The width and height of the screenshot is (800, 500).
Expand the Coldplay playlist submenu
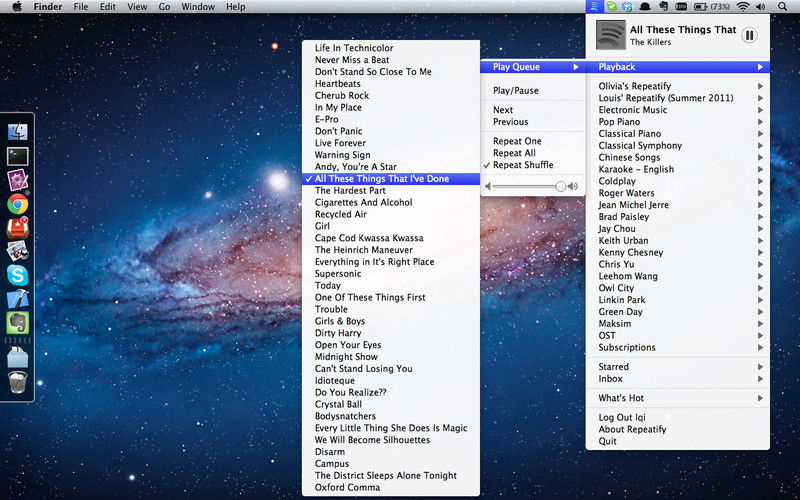coord(678,181)
